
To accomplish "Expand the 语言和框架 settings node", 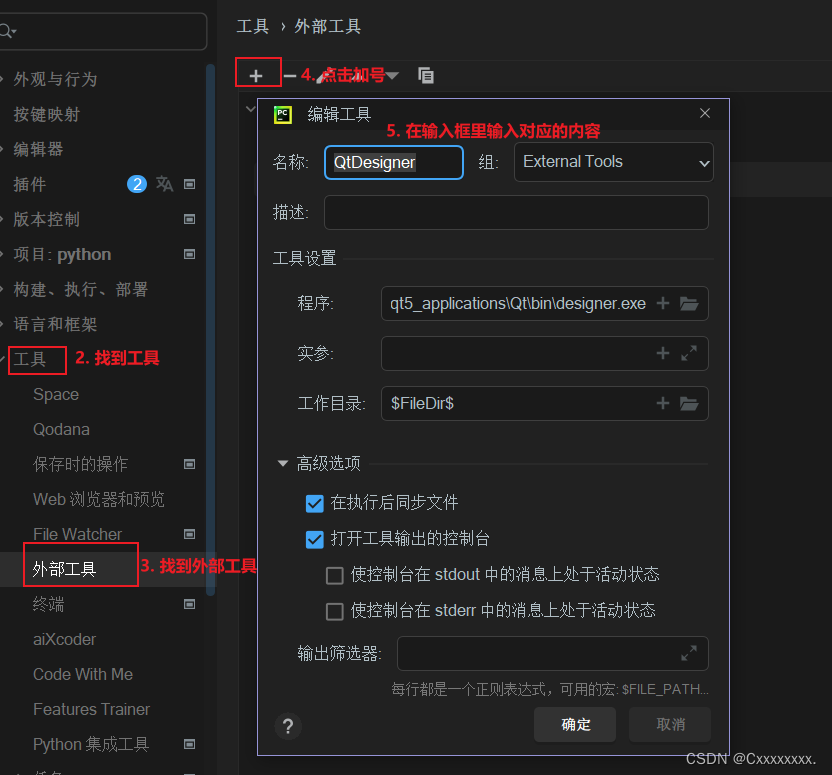I will pos(3,324).
